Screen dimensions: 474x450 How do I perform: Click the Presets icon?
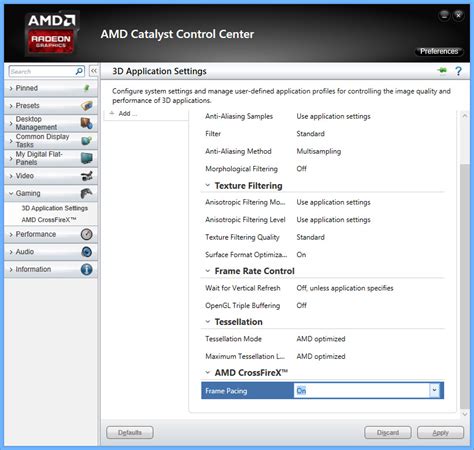pyautogui.click(x=87, y=106)
